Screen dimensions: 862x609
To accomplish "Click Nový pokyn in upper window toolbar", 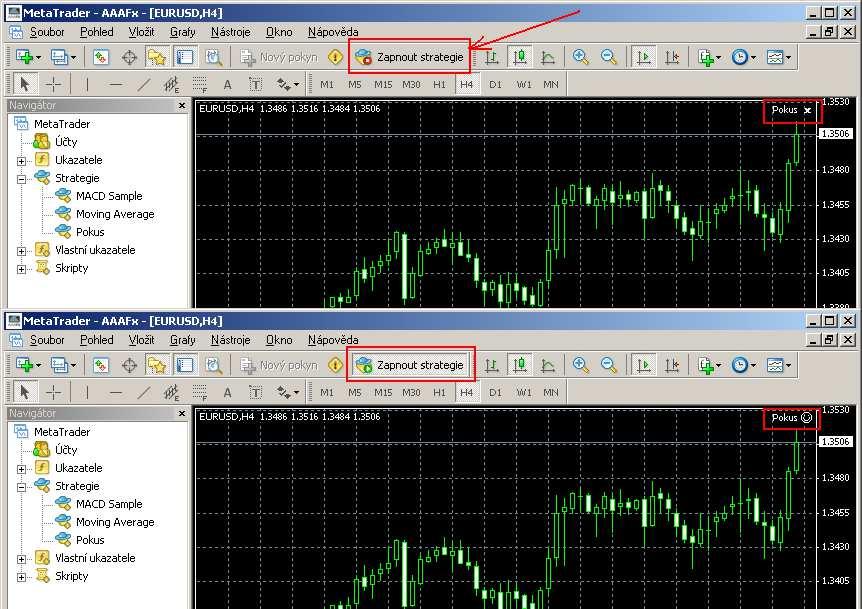I will [x=279, y=57].
